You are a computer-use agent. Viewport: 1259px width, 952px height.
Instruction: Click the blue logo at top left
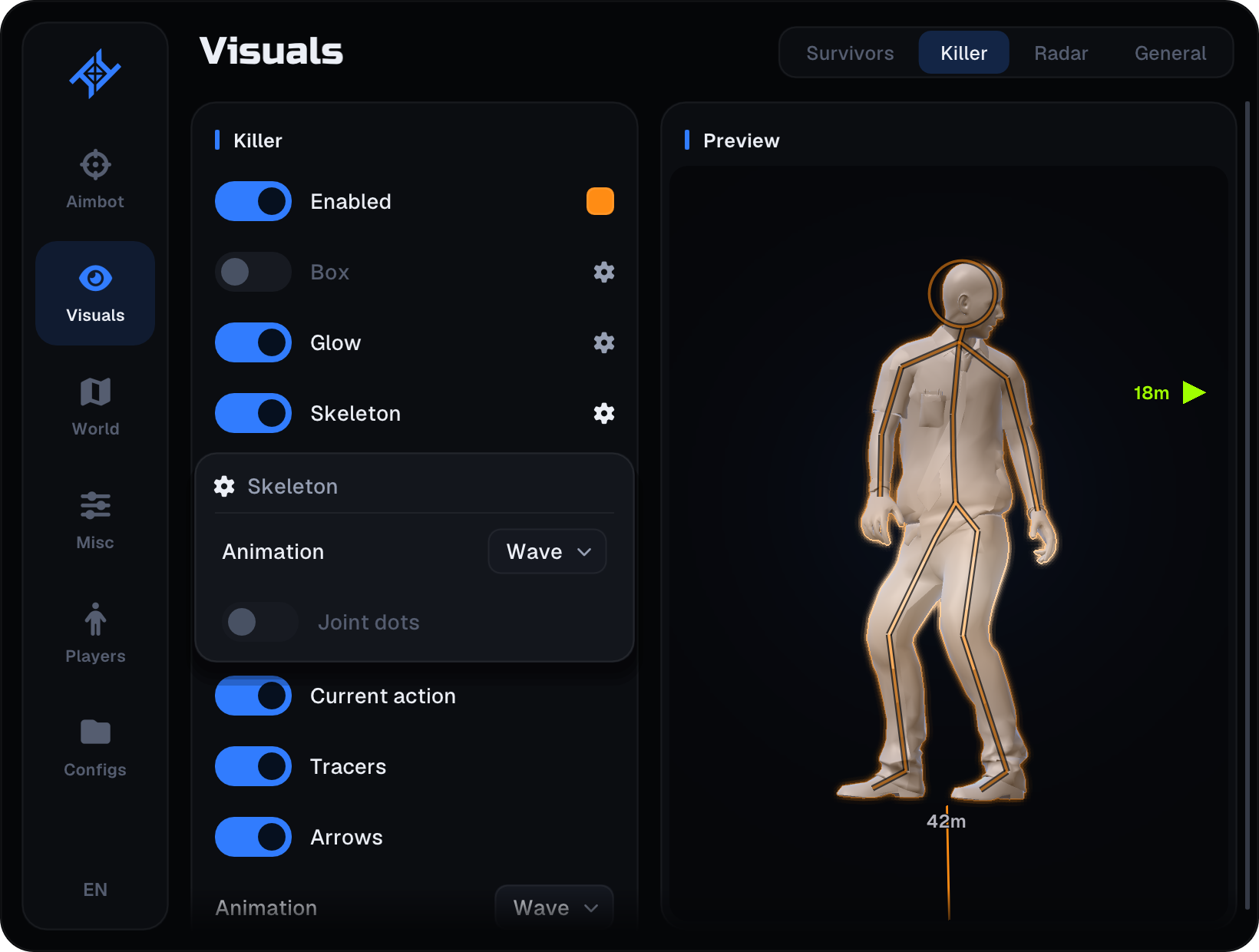[95, 74]
